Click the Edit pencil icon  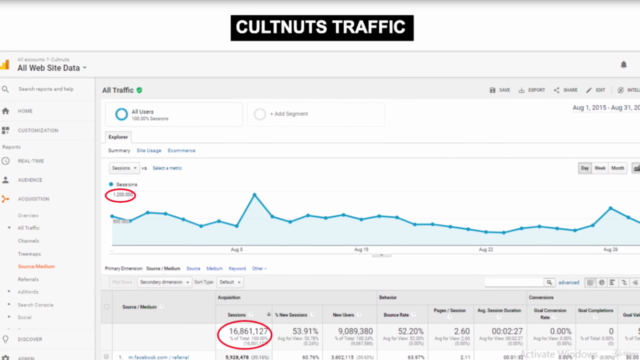[x=589, y=90]
